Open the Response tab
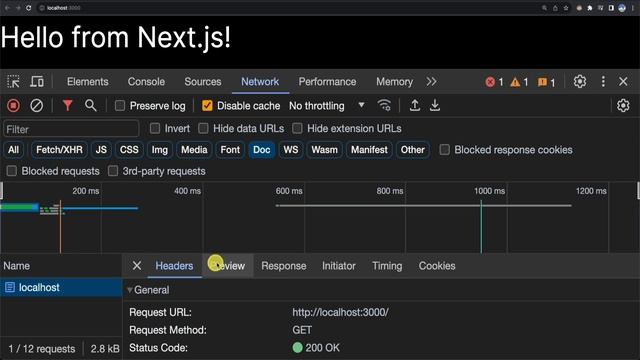This screenshot has width=640, height=360. tap(284, 266)
